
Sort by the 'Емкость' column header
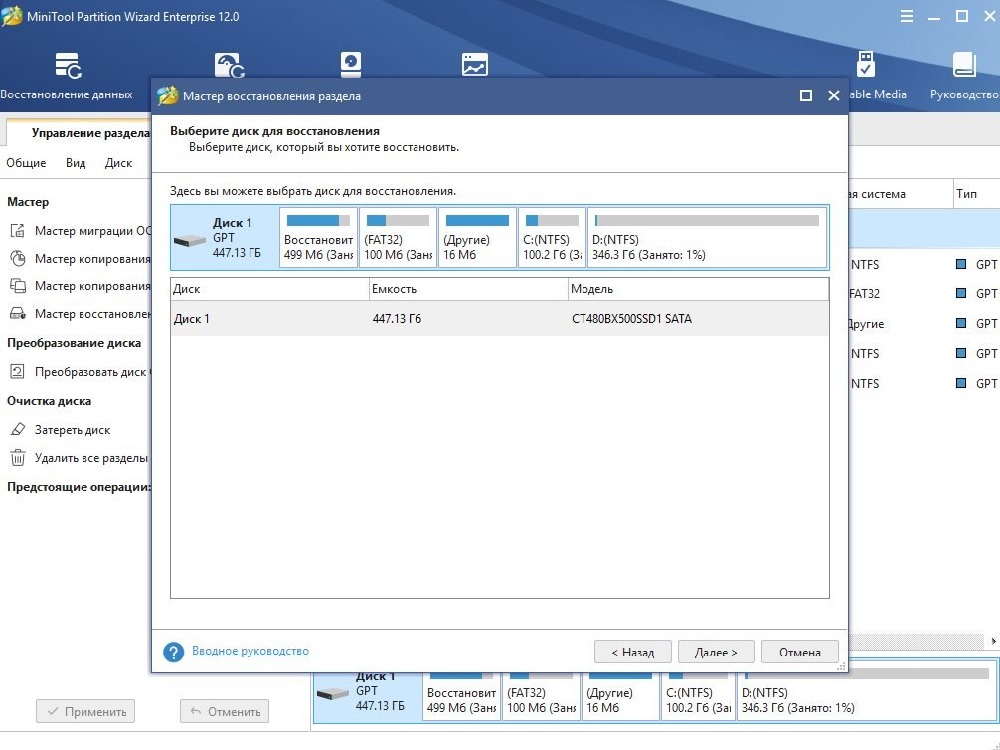point(469,289)
